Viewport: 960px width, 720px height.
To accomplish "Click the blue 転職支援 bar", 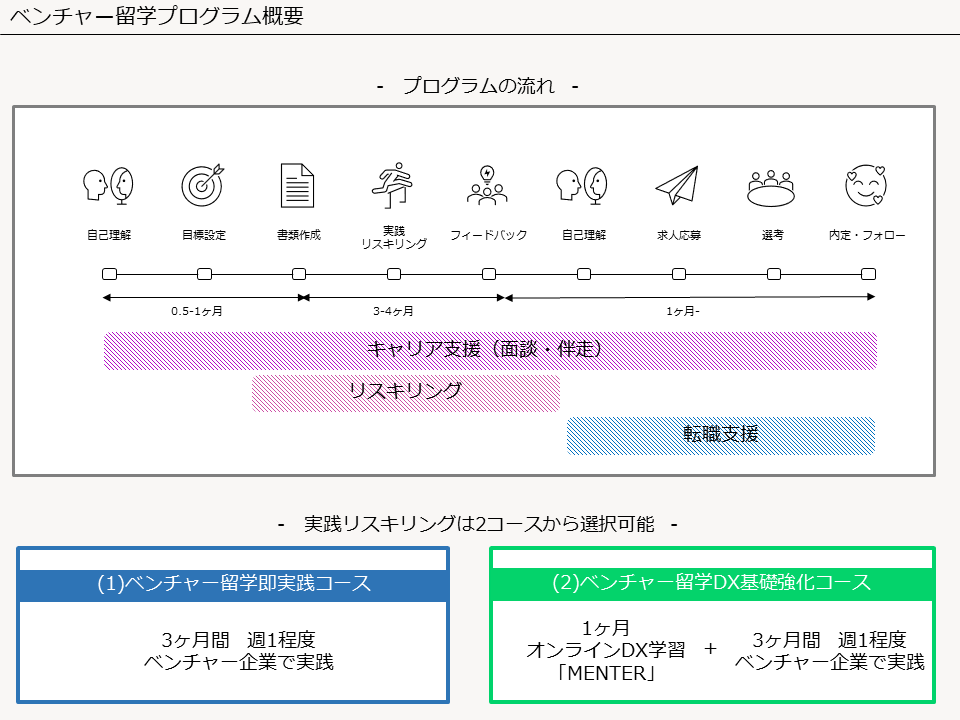I will click(x=721, y=435).
